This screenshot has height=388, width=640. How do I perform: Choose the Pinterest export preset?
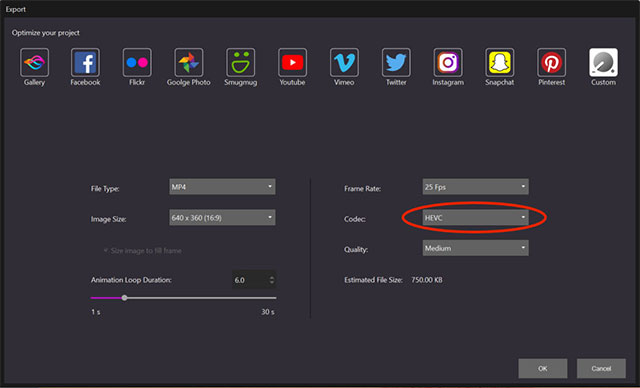551,62
